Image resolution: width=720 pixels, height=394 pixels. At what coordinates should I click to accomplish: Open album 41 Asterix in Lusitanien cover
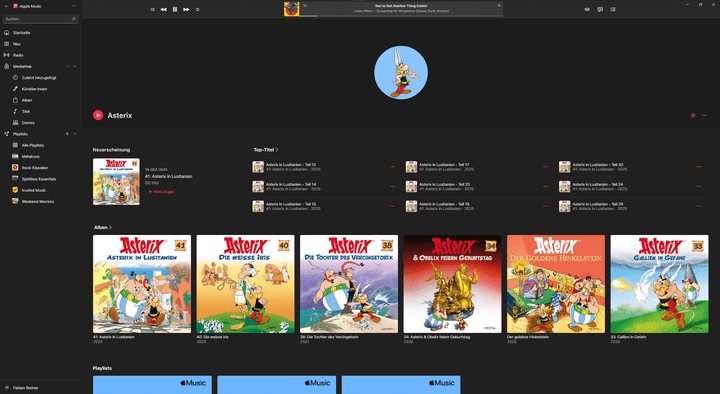tap(142, 284)
